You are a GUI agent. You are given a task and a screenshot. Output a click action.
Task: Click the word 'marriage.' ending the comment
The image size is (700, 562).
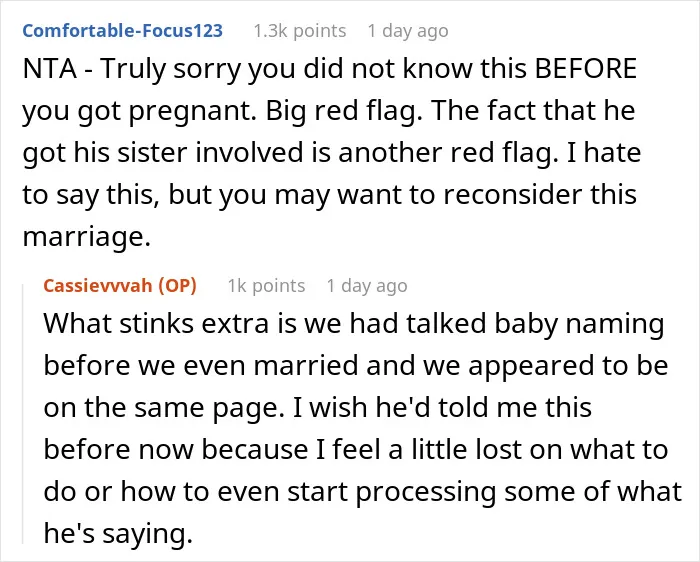[87, 237]
